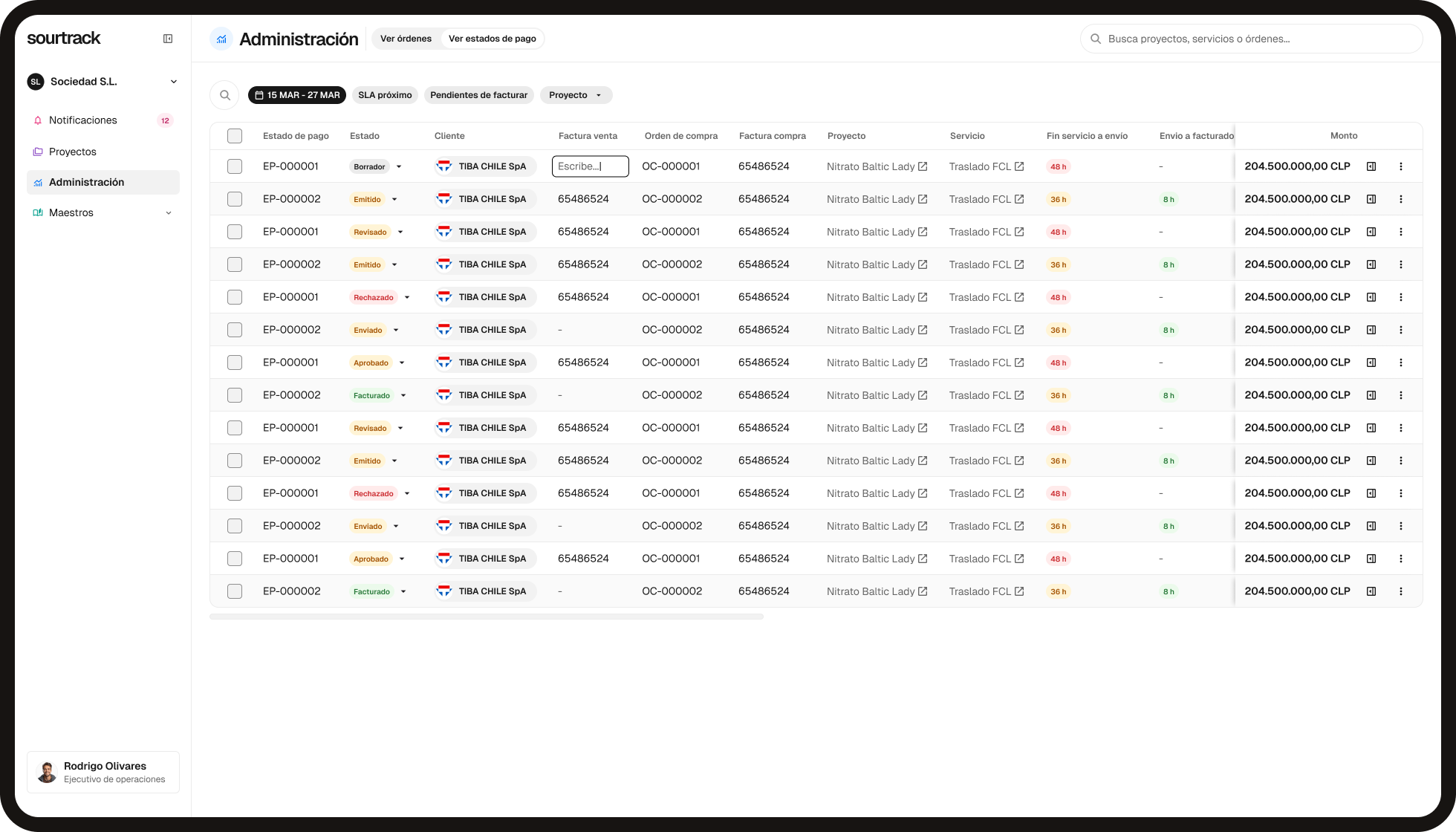Viewport: 1456px width, 832px height.
Task: Type in the Escribe invoice input field
Action: (589, 166)
